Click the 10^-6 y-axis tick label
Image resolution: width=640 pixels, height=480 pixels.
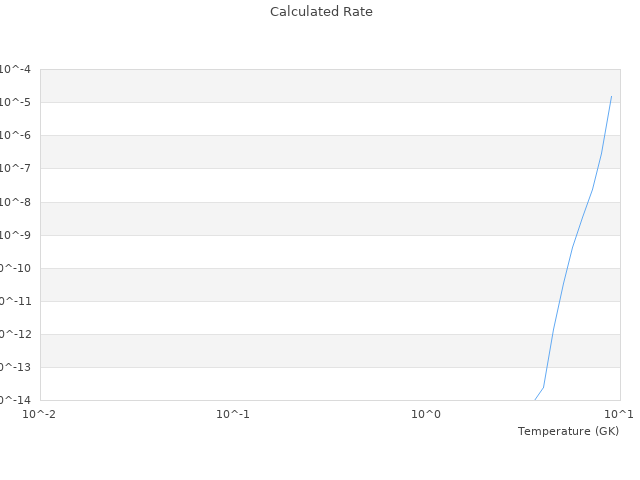tap(16, 135)
